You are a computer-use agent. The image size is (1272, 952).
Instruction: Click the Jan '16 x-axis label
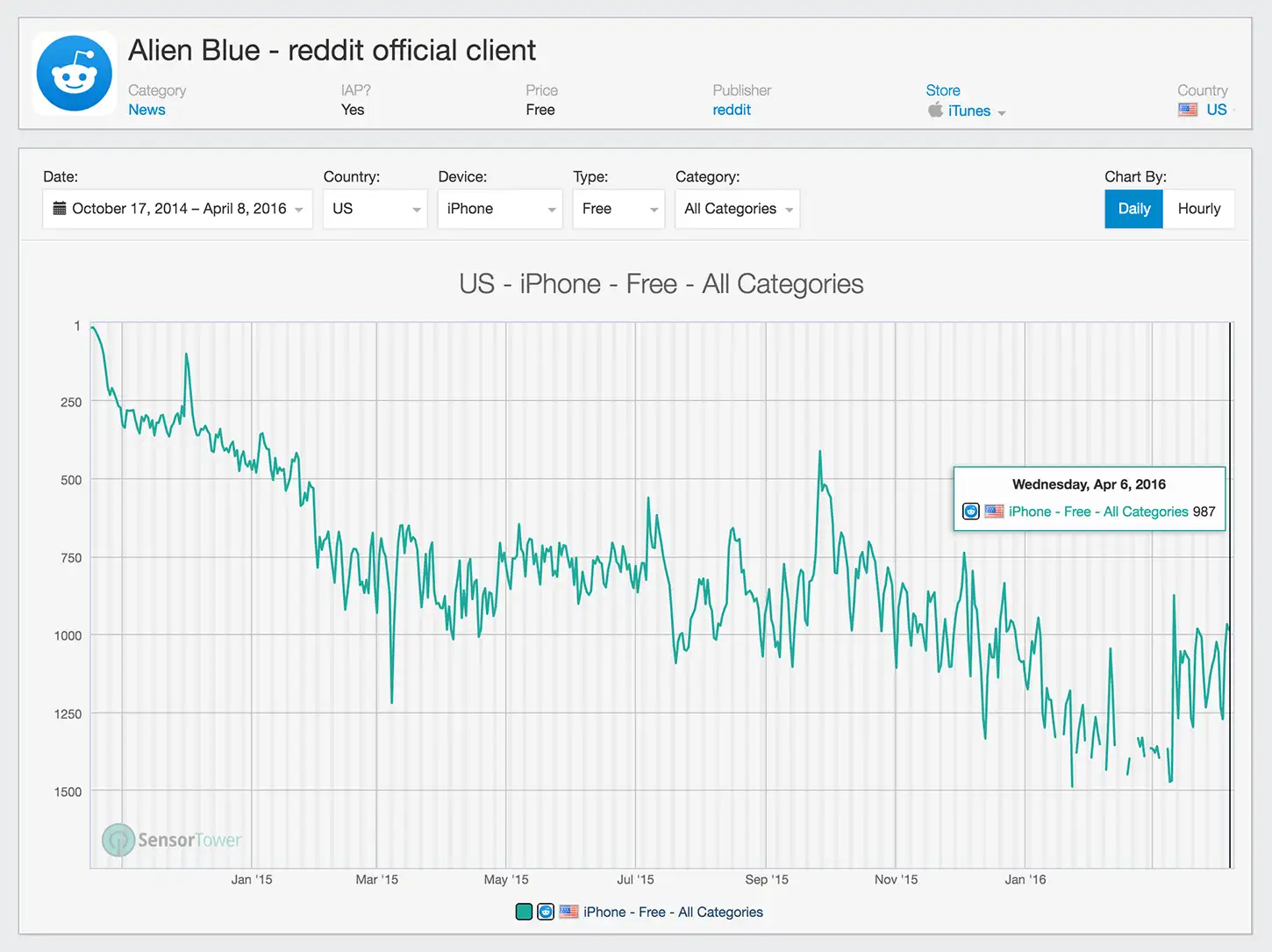click(x=1025, y=879)
